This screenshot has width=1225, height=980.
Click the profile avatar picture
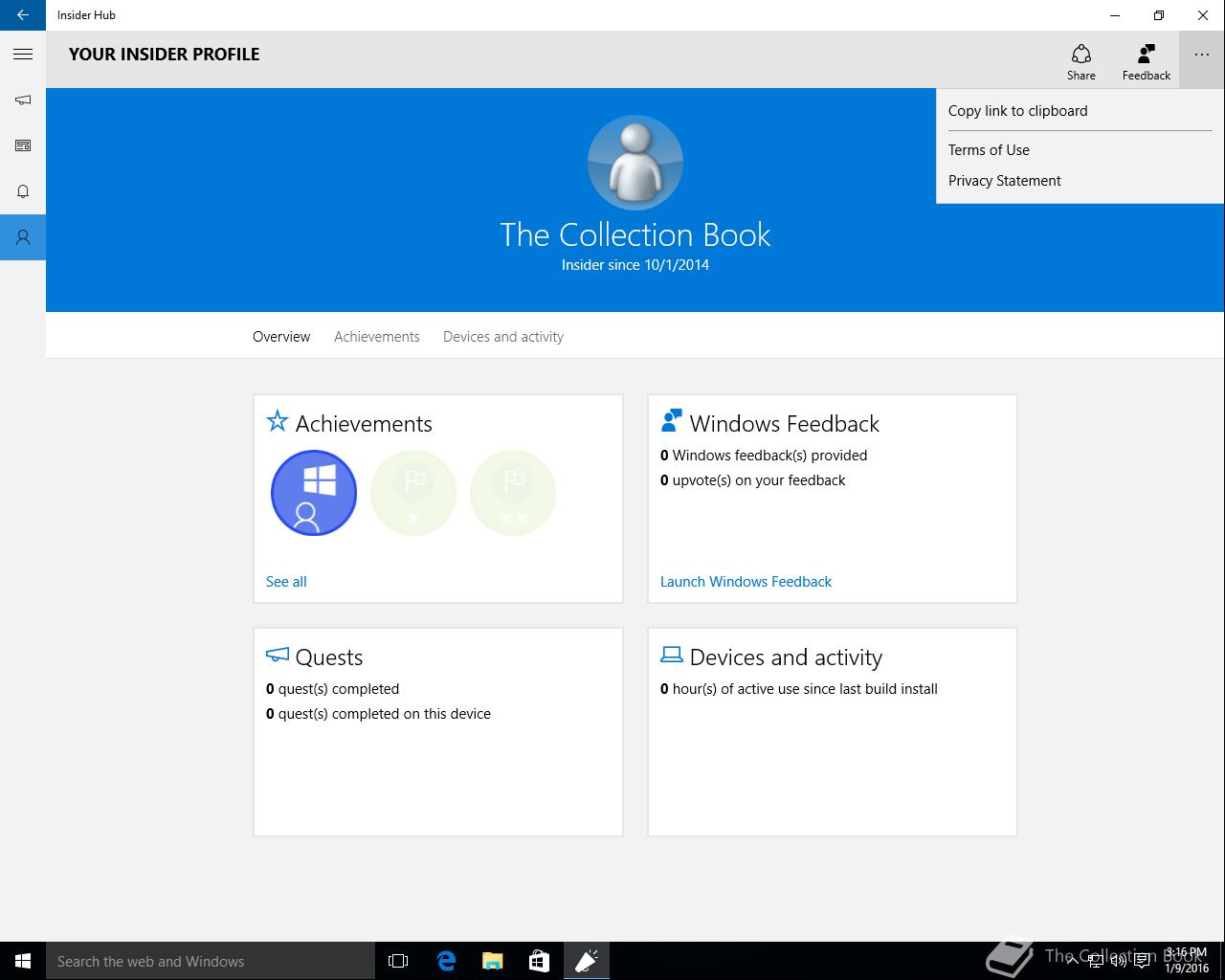[x=635, y=163]
